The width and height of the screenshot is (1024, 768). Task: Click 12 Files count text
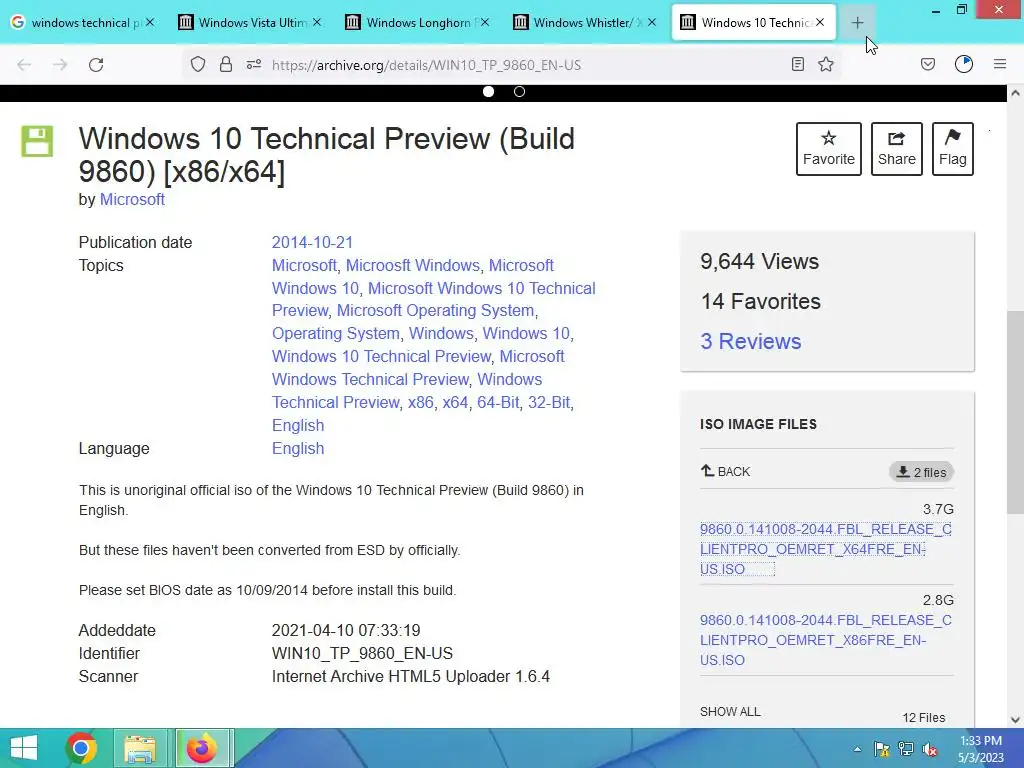click(923, 718)
